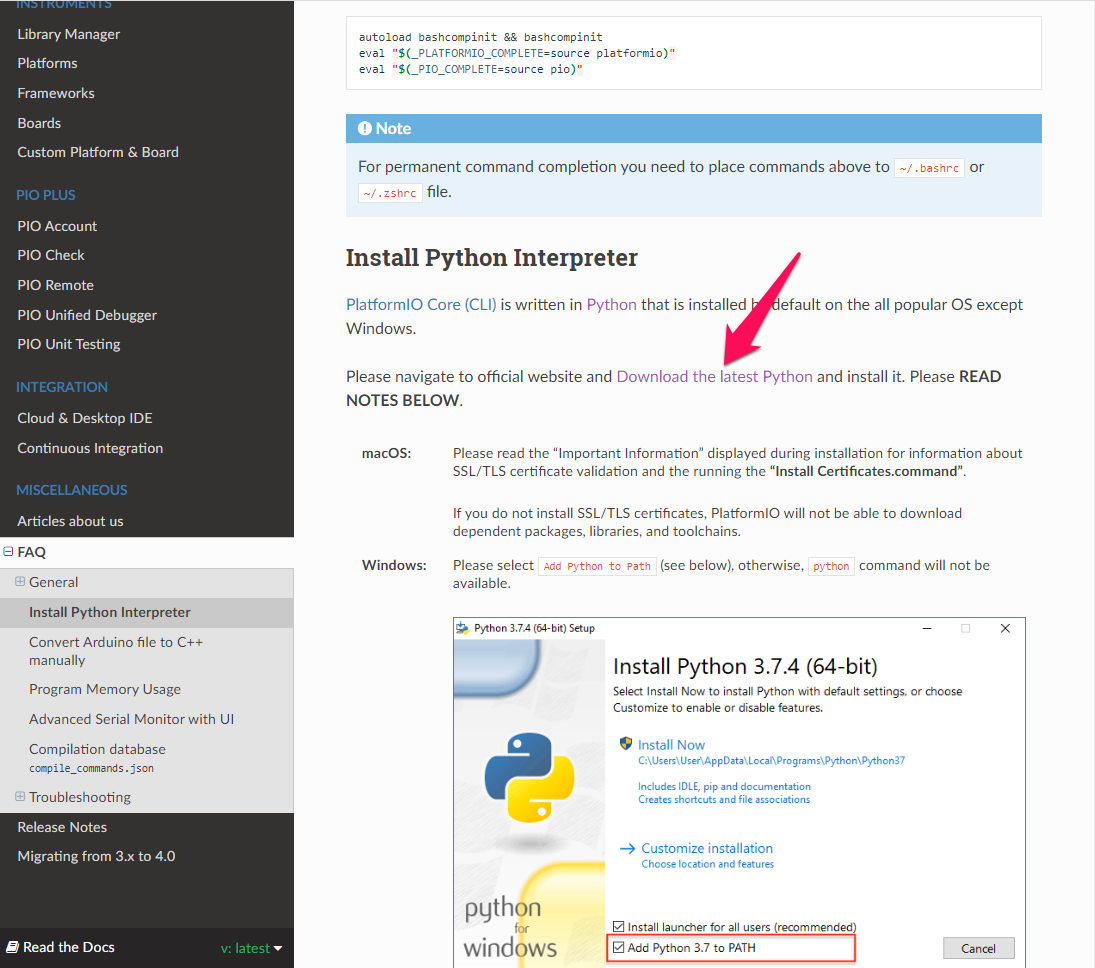Select Install Python Interpreter sidebar item
Image resolution: width=1095 pixels, height=968 pixels.
click(110, 613)
